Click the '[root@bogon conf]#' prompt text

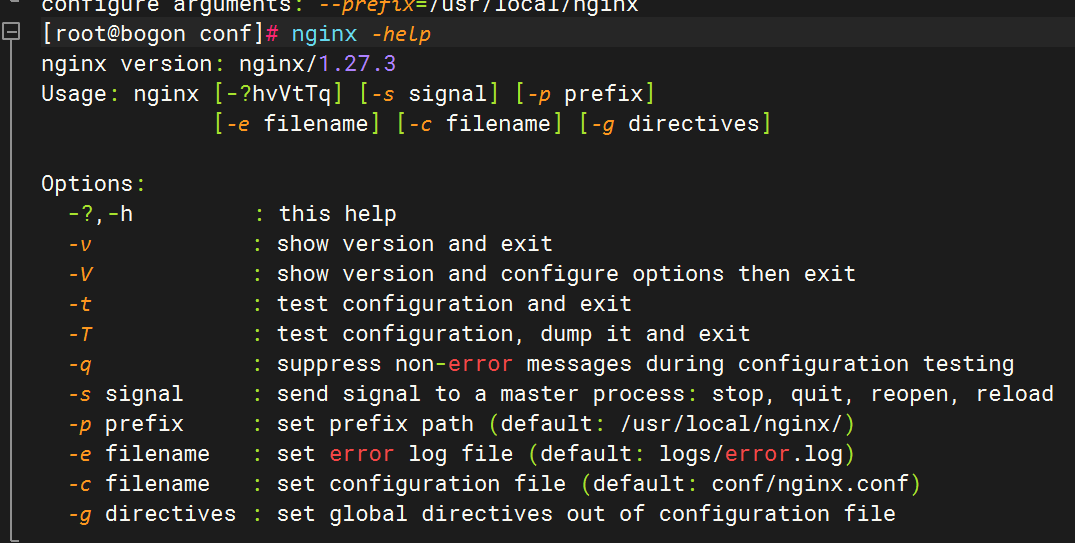[x=160, y=34]
